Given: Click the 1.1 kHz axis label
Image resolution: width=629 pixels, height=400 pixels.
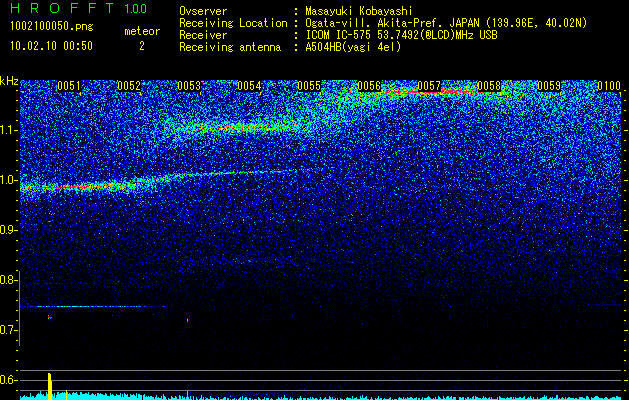Looking at the screenshot, I should click(8, 130).
